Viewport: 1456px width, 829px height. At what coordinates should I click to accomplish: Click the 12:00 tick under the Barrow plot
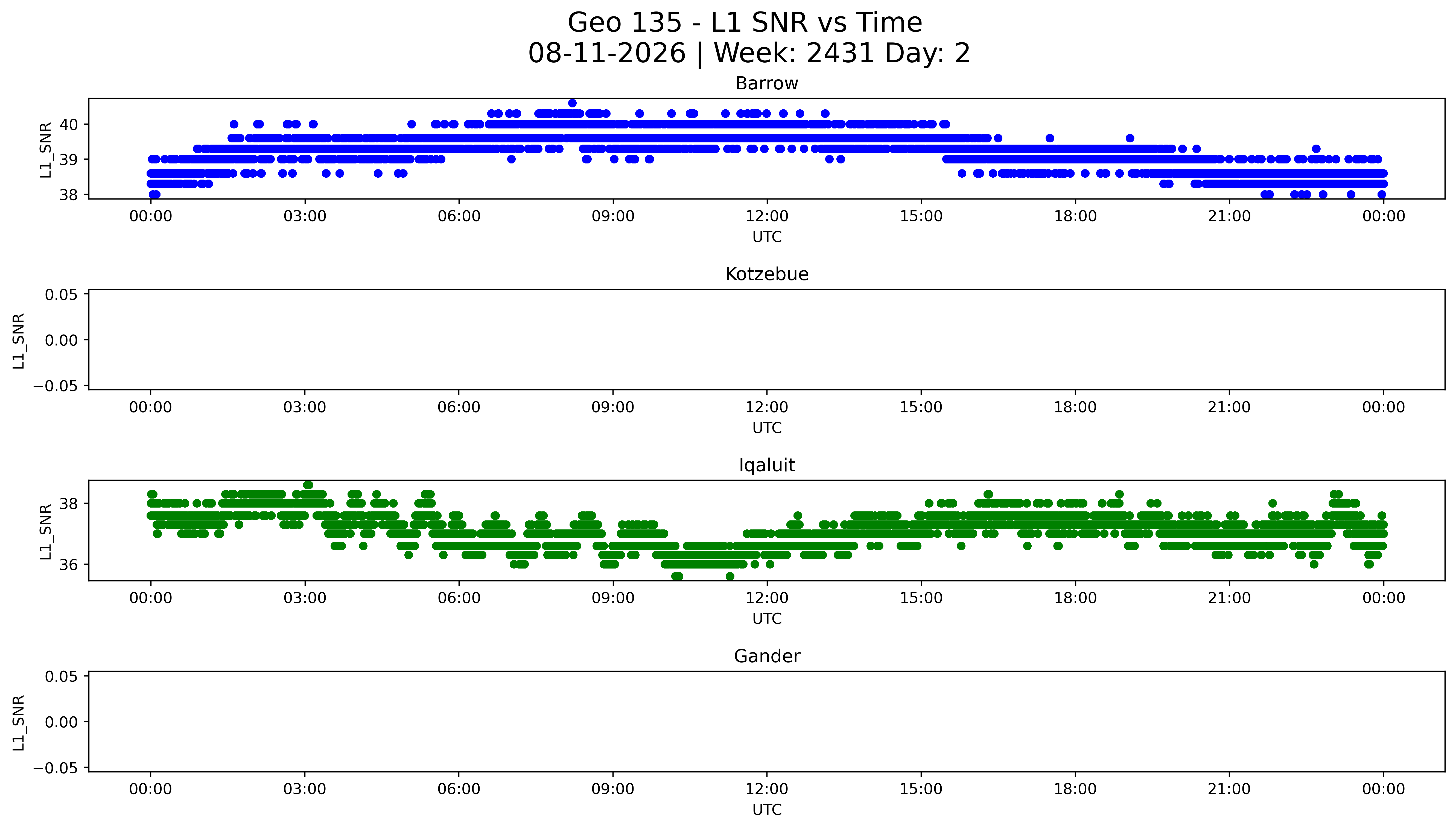coord(766,216)
